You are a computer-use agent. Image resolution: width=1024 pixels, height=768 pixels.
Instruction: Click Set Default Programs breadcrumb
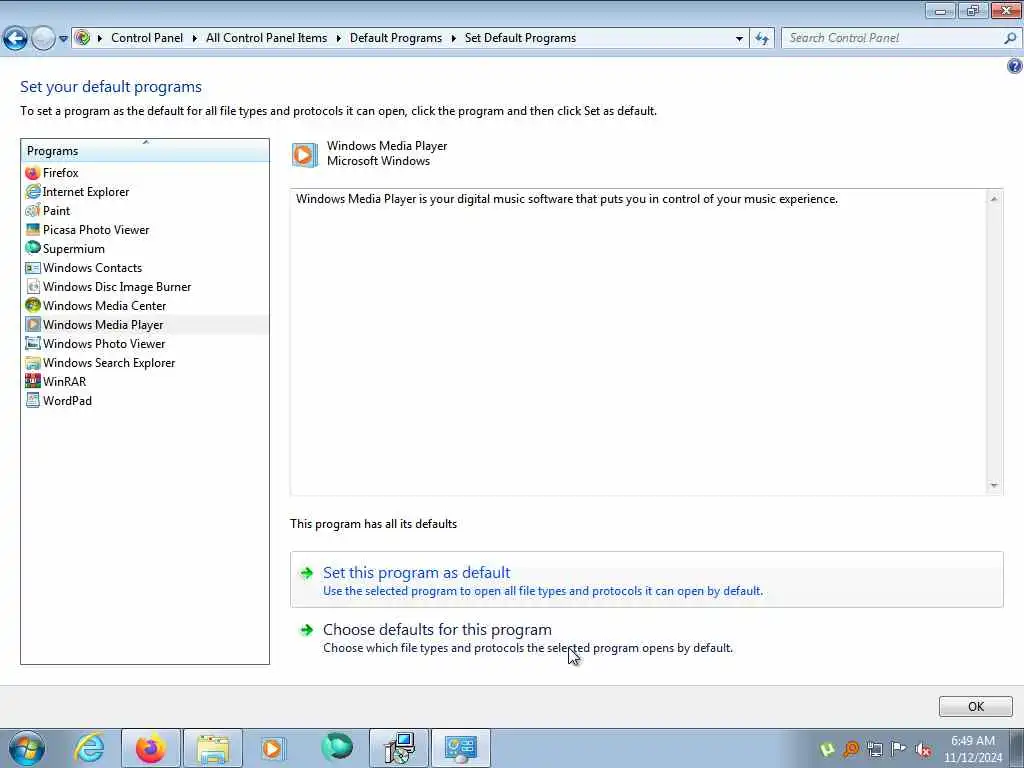click(520, 38)
